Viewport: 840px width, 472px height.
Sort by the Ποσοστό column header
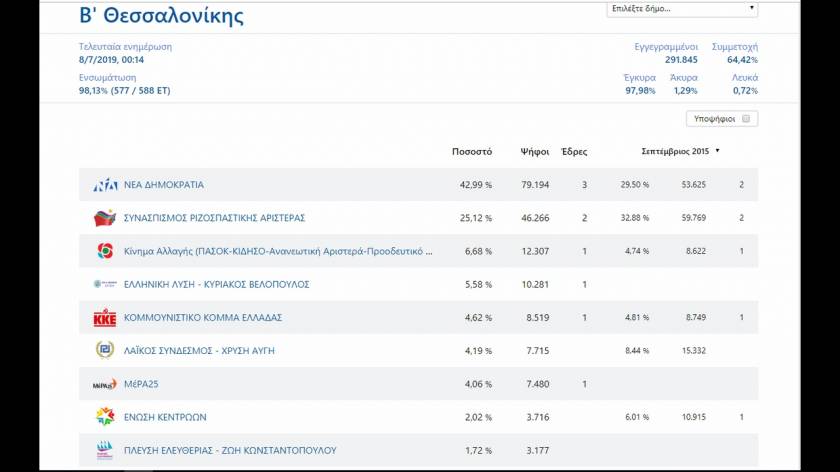pyautogui.click(x=472, y=152)
